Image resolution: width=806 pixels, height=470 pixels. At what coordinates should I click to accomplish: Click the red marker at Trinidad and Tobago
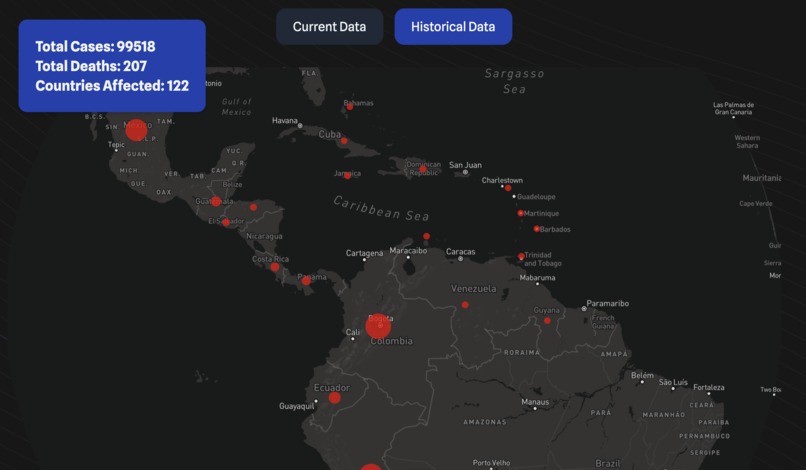[x=521, y=256]
